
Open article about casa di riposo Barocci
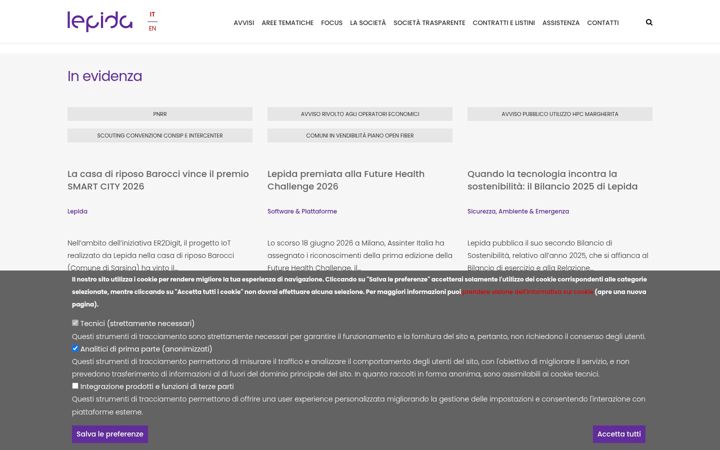tap(158, 180)
